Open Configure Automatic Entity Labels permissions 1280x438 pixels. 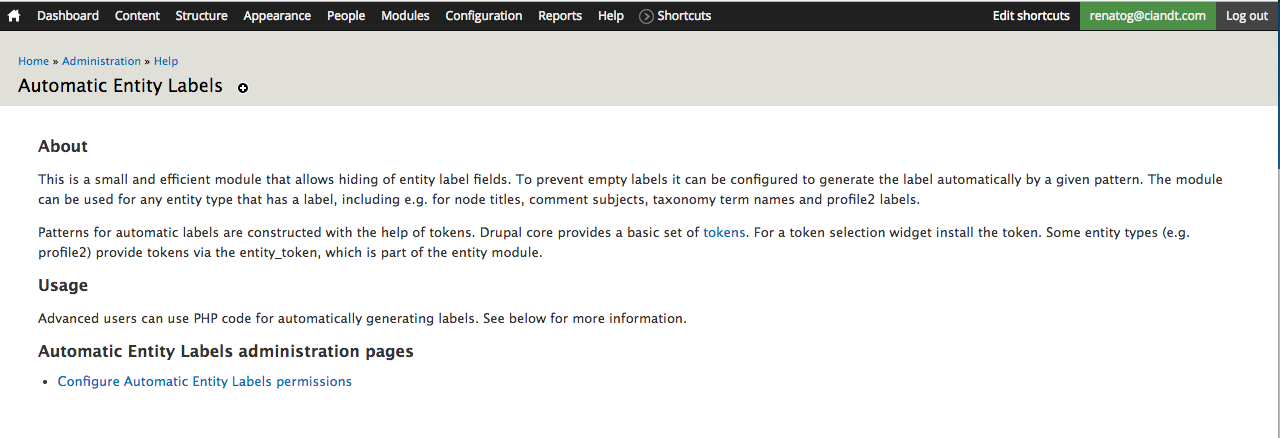coord(205,381)
